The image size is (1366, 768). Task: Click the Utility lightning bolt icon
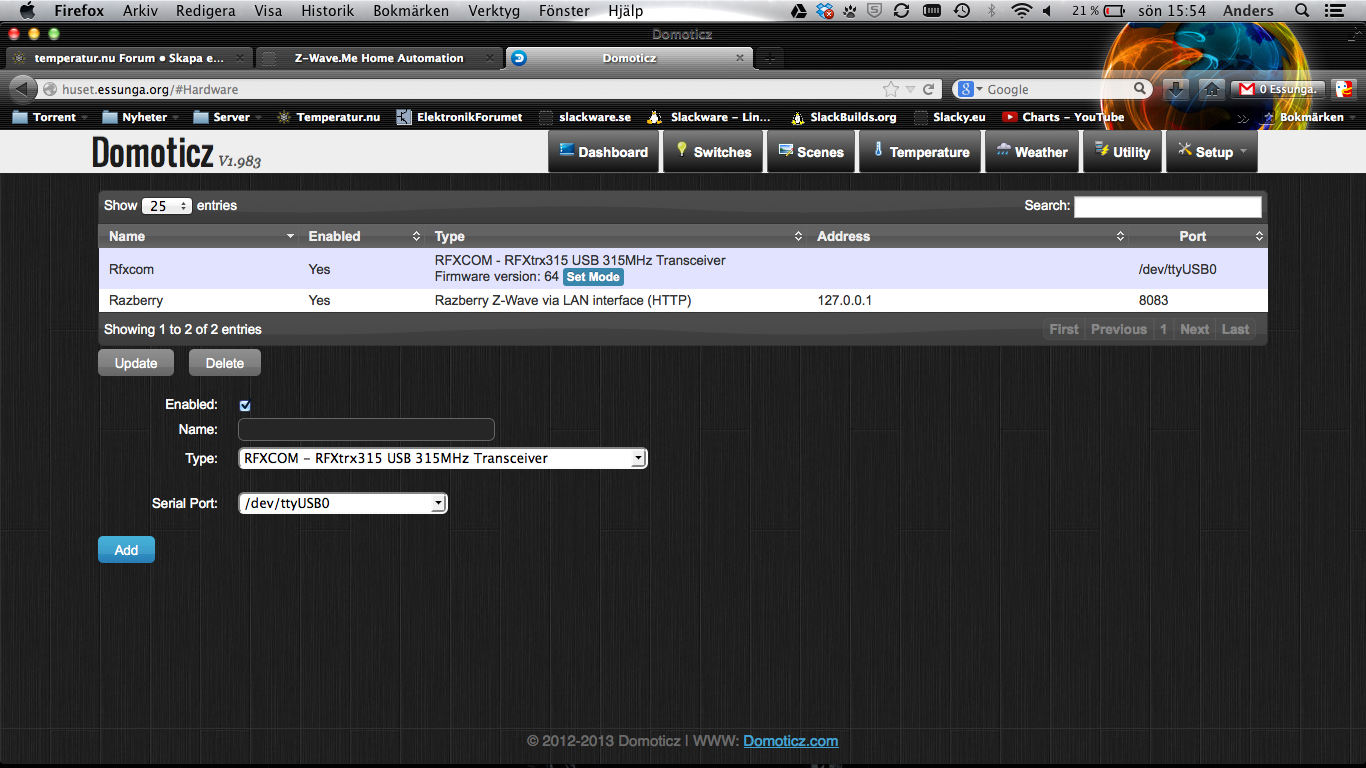click(x=1102, y=151)
